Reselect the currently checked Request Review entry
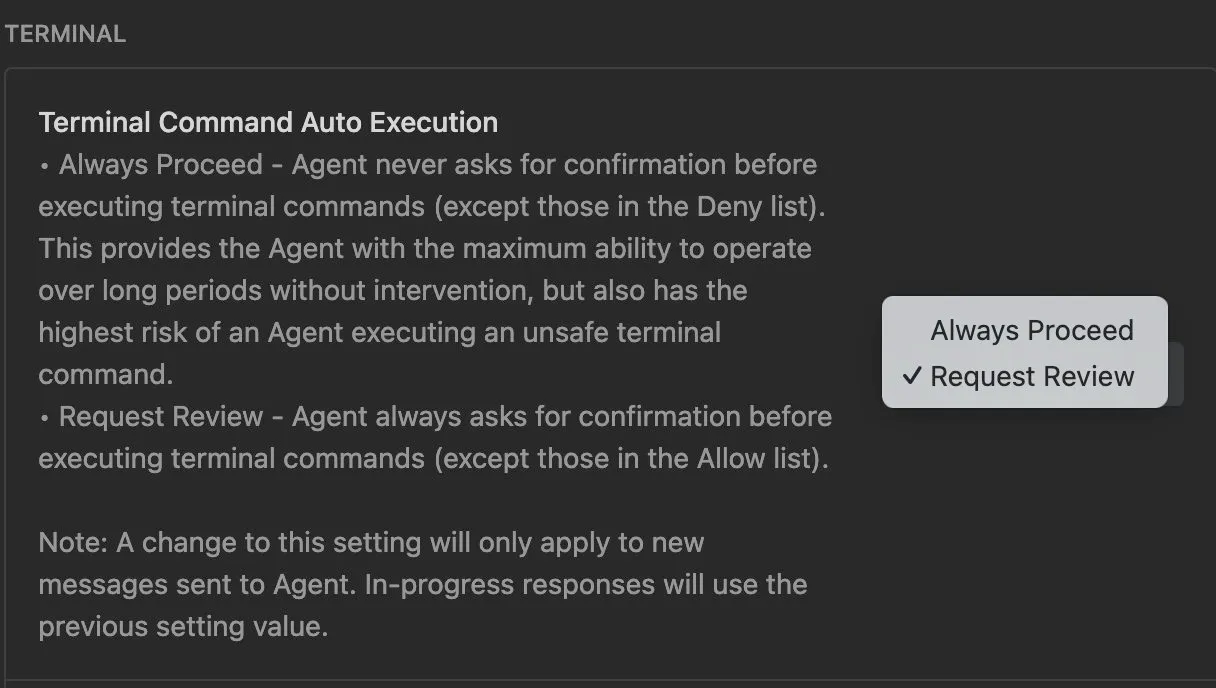This screenshot has width=1216, height=688. 1031,376
